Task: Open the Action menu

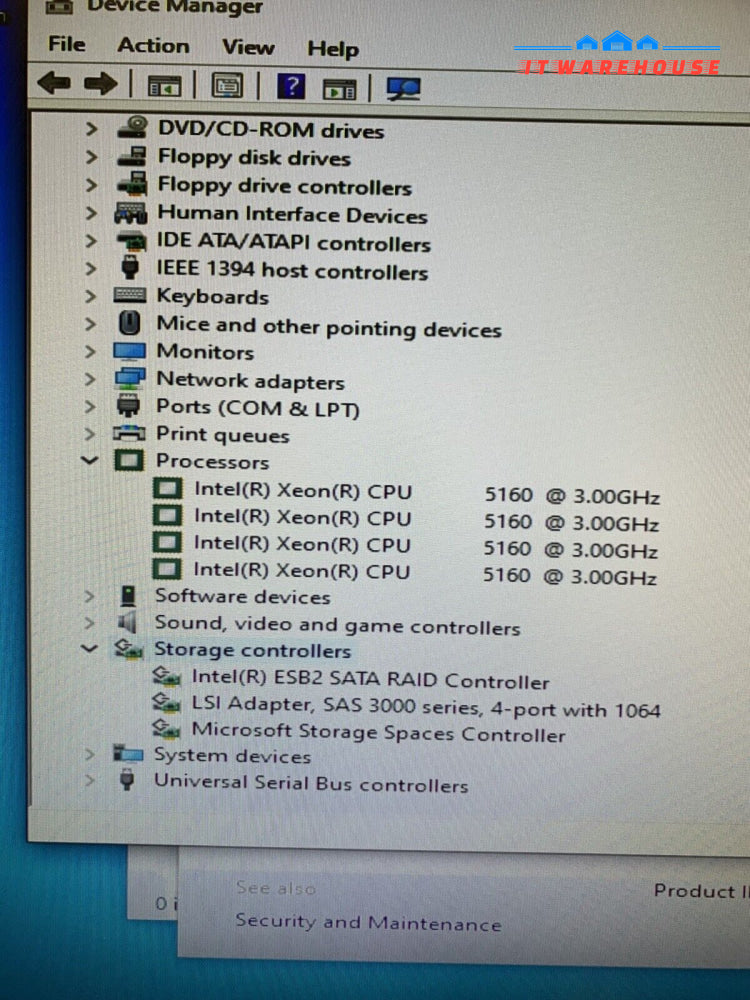Action: [153, 45]
